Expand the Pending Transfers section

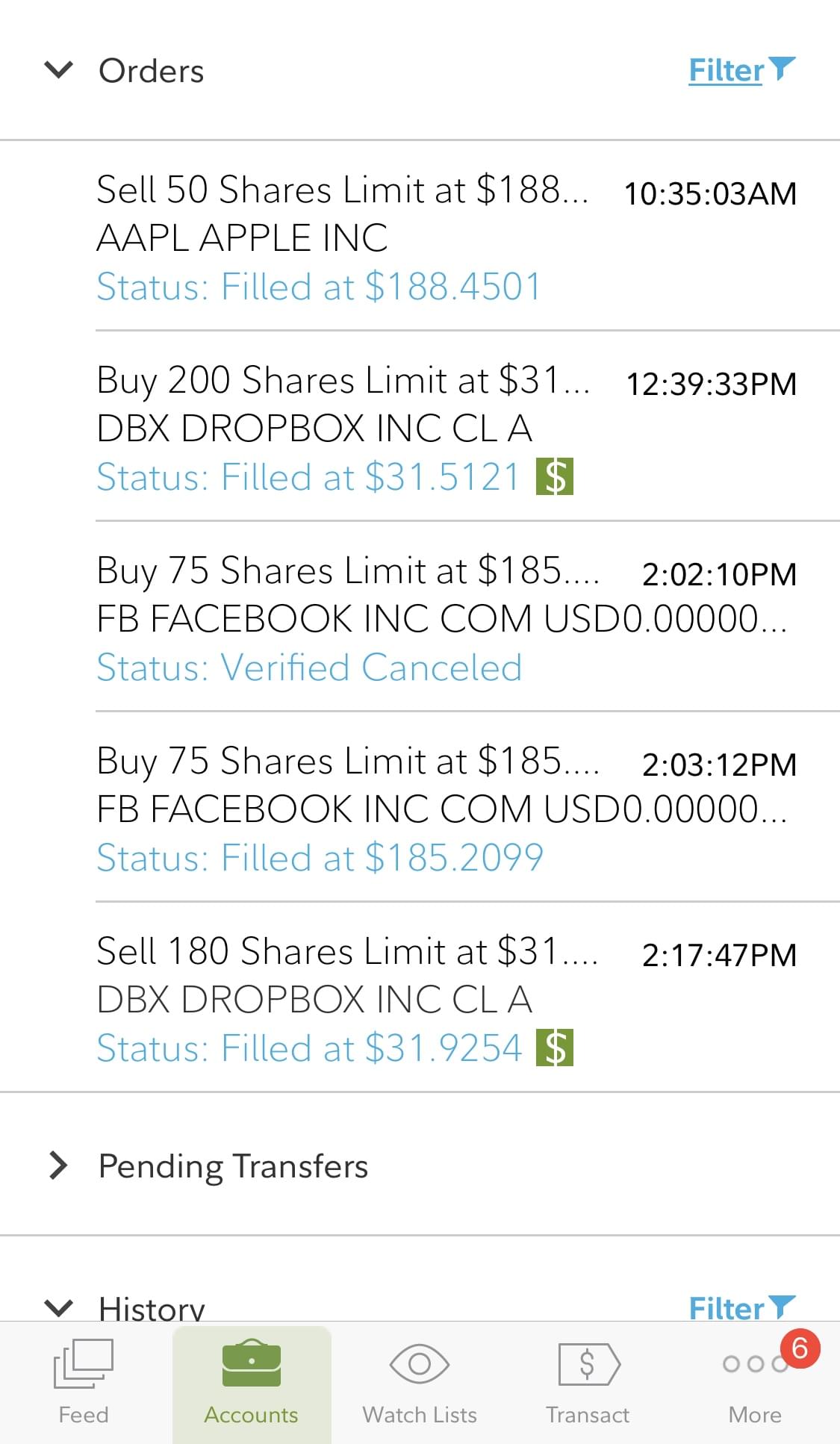(x=58, y=1166)
